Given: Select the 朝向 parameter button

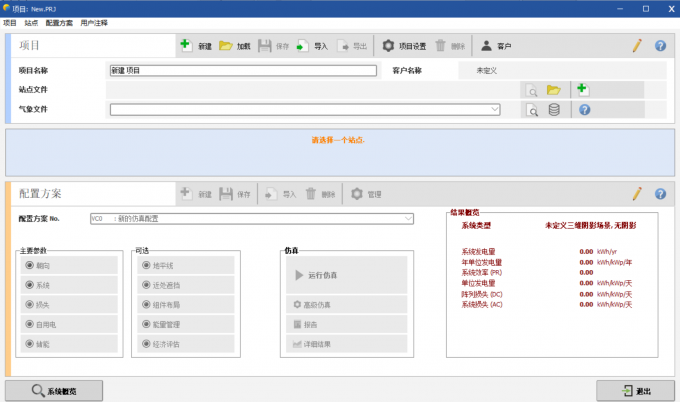Looking at the screenshot, I should click(x=69, y=265).
